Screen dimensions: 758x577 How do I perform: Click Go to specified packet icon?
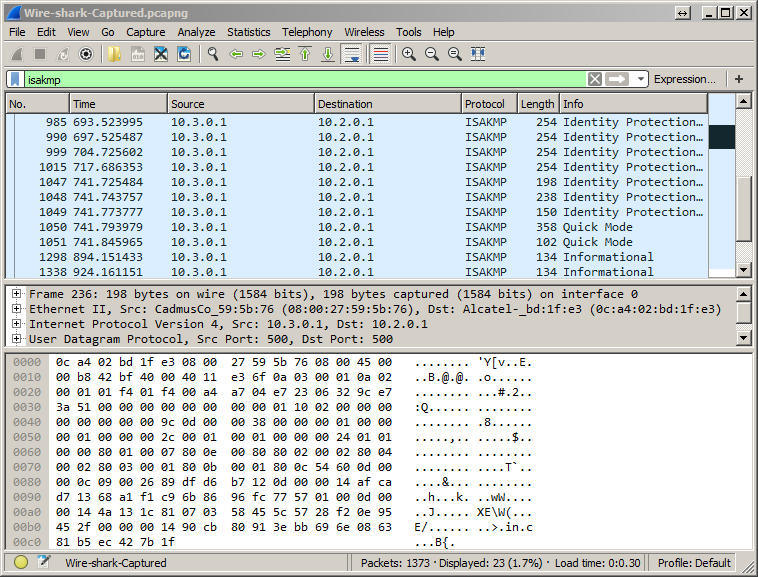point(282,54)
